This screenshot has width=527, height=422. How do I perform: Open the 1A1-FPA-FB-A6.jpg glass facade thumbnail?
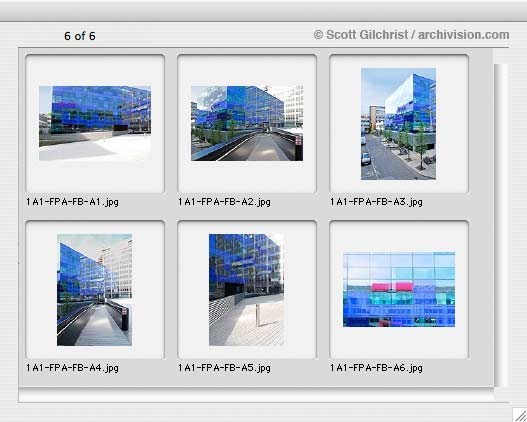399,289
